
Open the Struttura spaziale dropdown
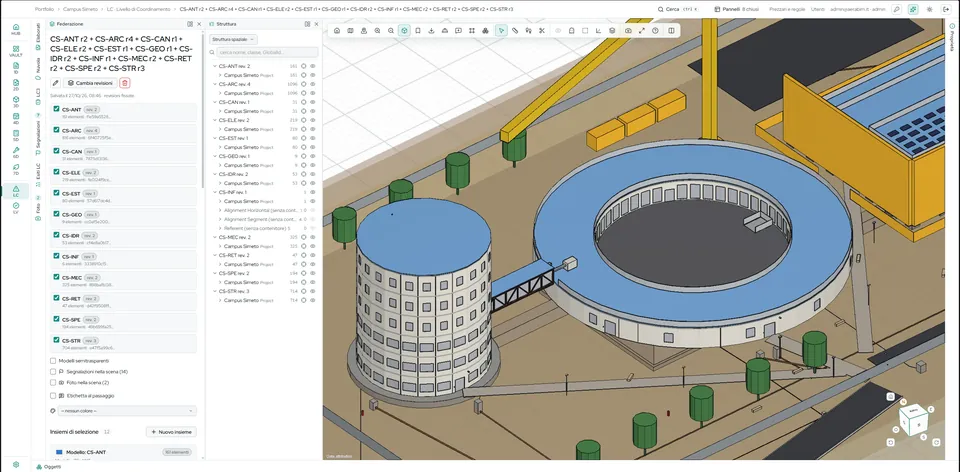pos(233,39)
